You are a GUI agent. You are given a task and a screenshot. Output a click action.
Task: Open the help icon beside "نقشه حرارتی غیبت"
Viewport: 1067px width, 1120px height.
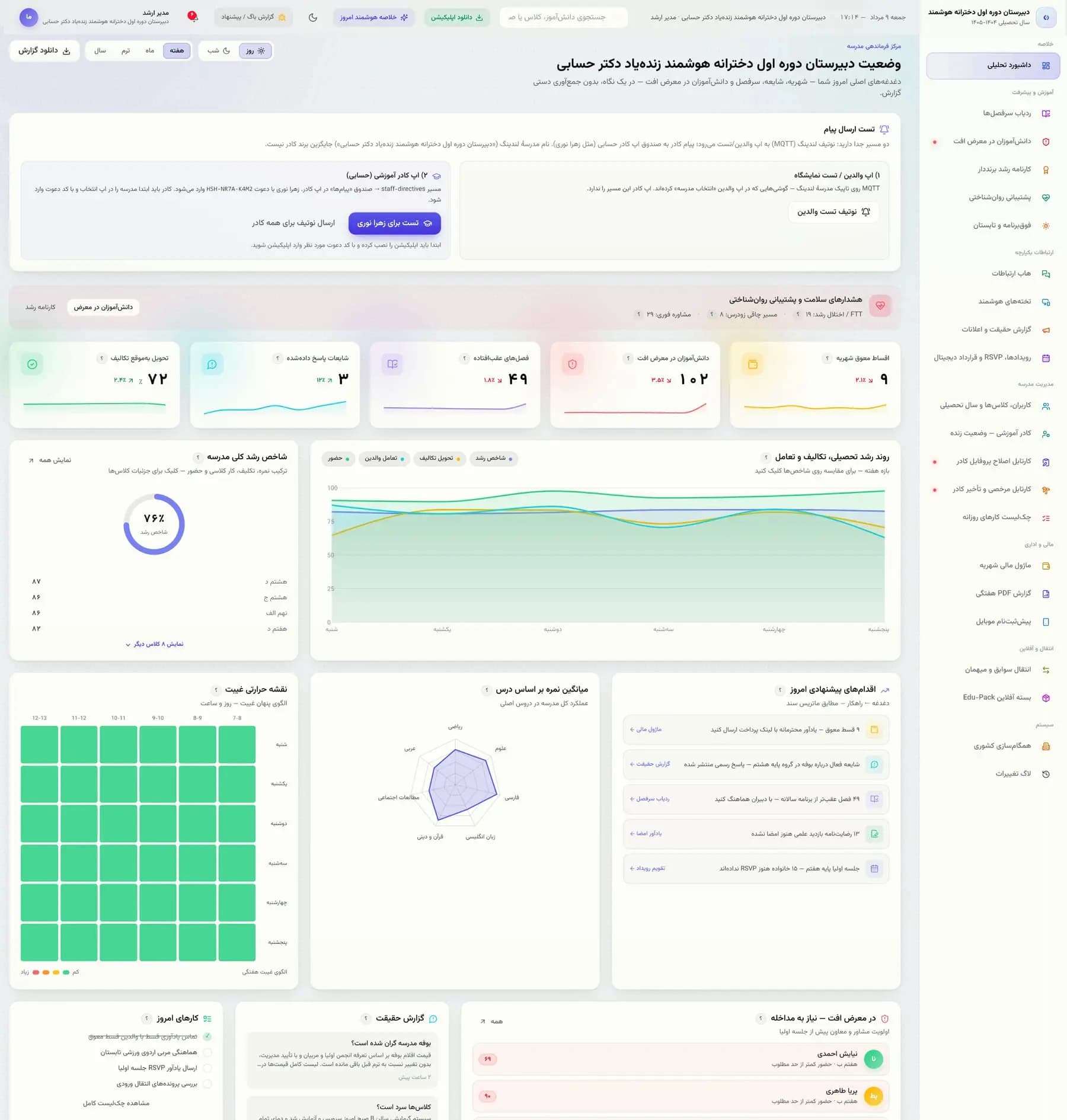[x=216, y=690]
